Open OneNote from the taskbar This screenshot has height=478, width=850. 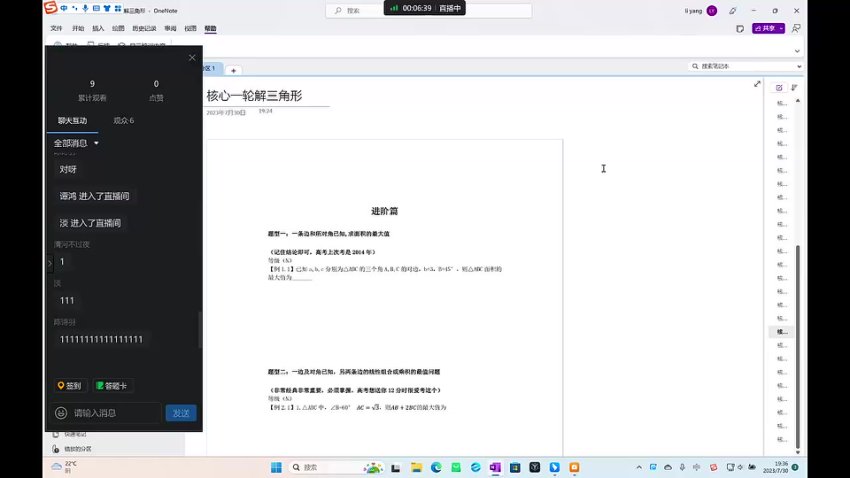coord(495,467)
